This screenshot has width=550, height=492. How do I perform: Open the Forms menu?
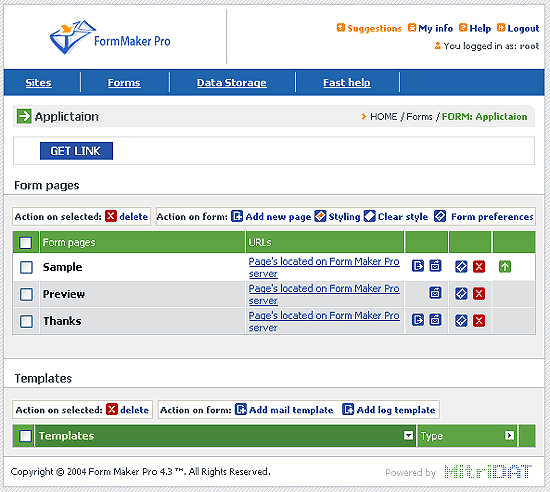tap(124, 83)
